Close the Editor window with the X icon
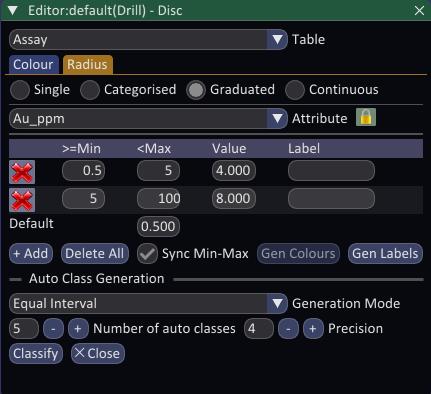Screen dimensions: 431x394 pyautogui.click(x=419, y=11)
